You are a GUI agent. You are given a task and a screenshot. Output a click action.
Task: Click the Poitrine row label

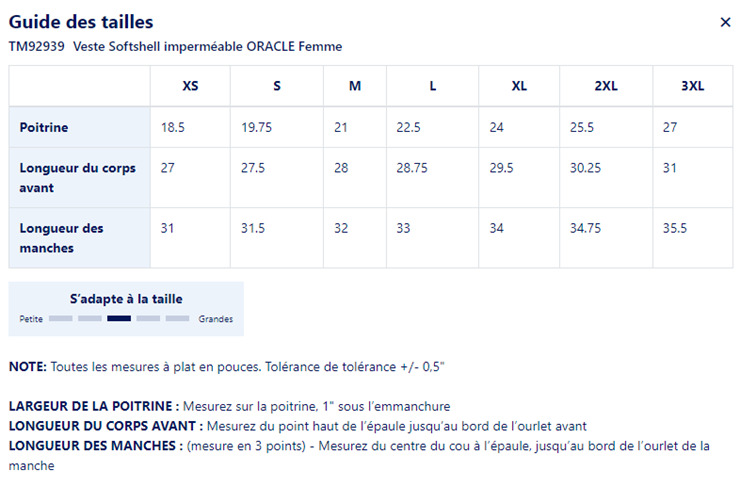click(44, 127)
